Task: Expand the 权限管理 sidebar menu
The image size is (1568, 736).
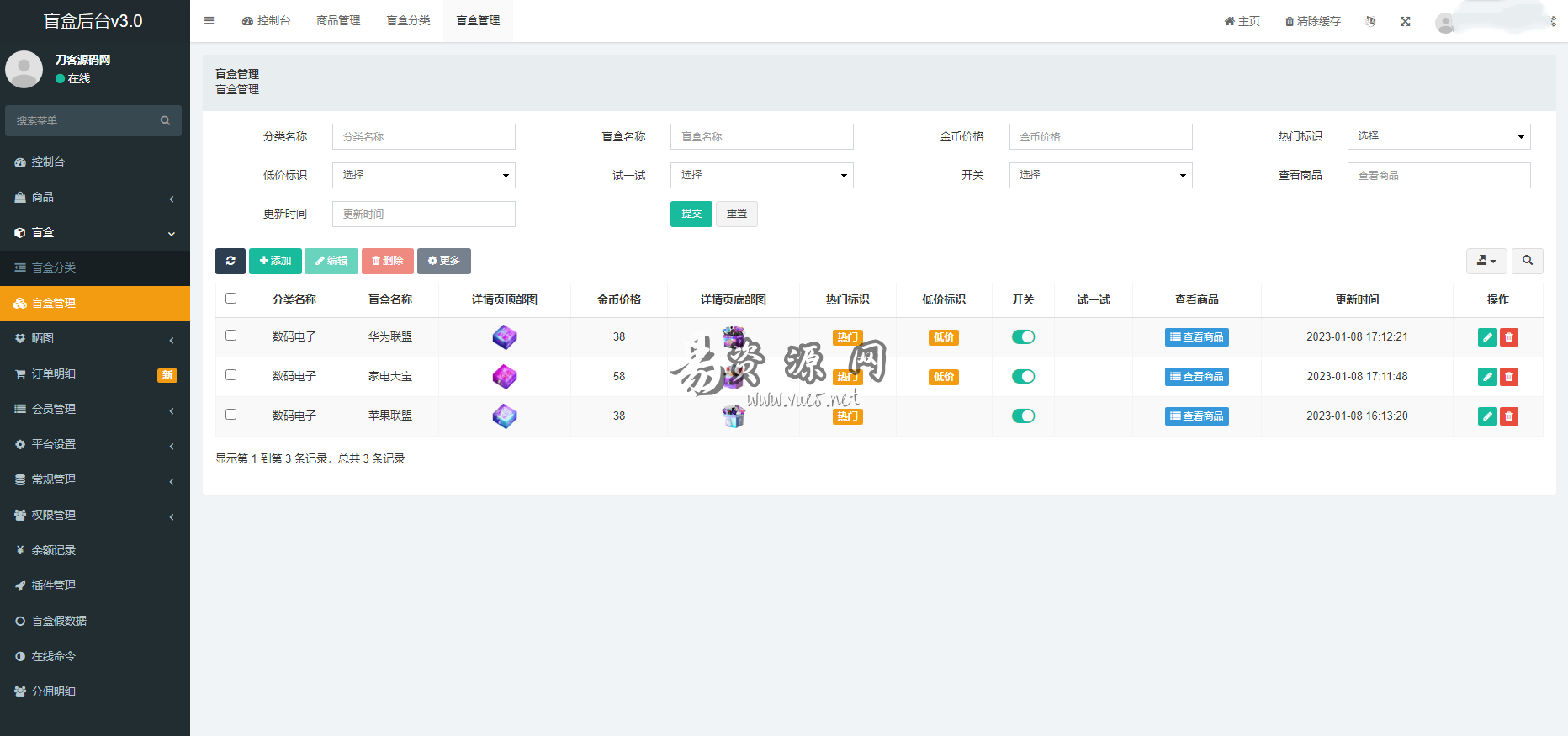Action: (x=95, y=515)
